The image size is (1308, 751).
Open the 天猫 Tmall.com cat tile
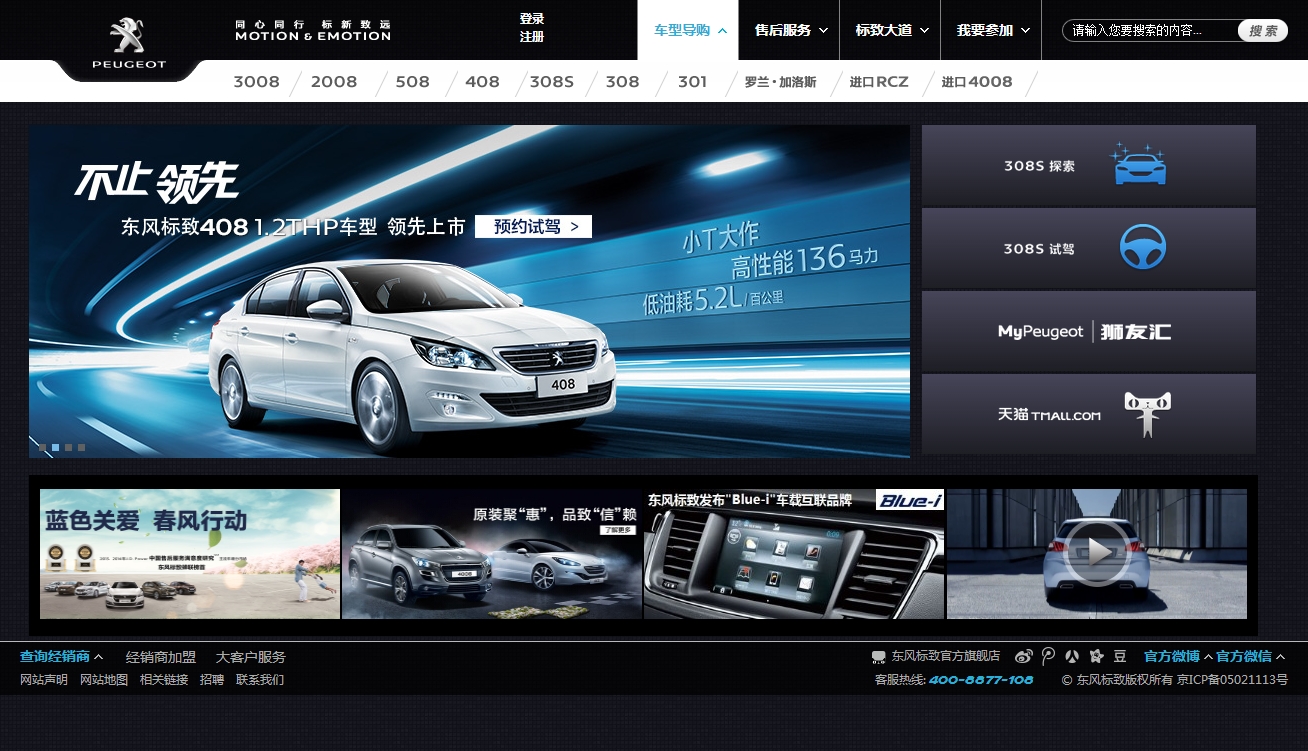coord(1088,414)
